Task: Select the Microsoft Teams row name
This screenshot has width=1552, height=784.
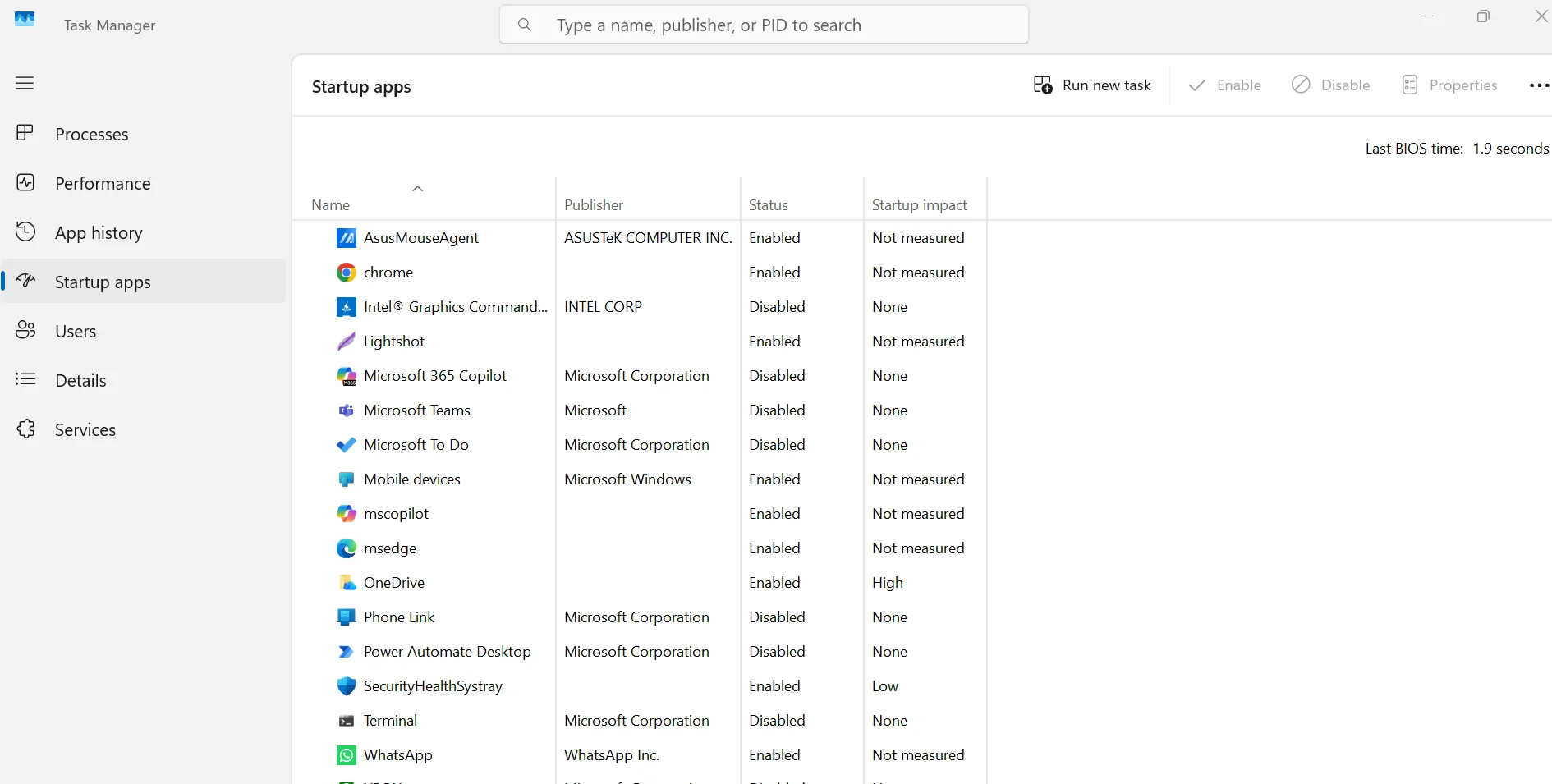Action: [417, 410]
